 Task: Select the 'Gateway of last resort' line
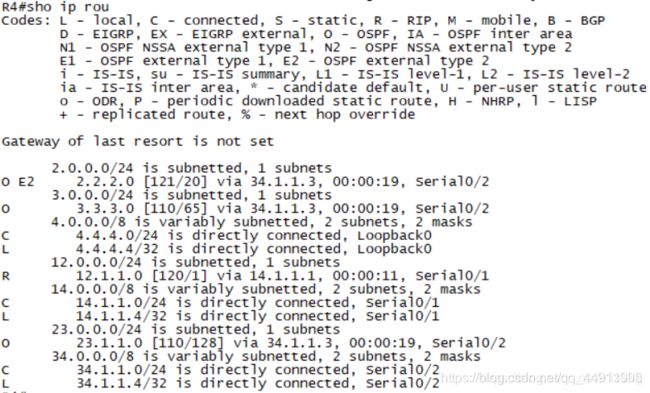point(138,141)
